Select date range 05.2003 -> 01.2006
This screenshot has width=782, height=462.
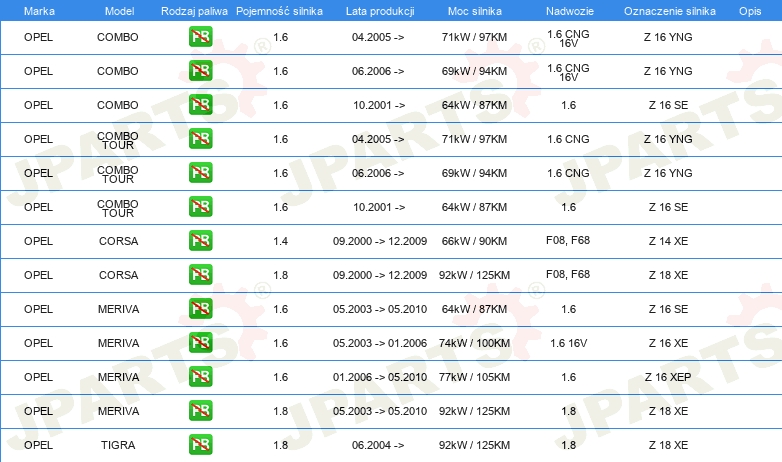(x=380, y=343)
